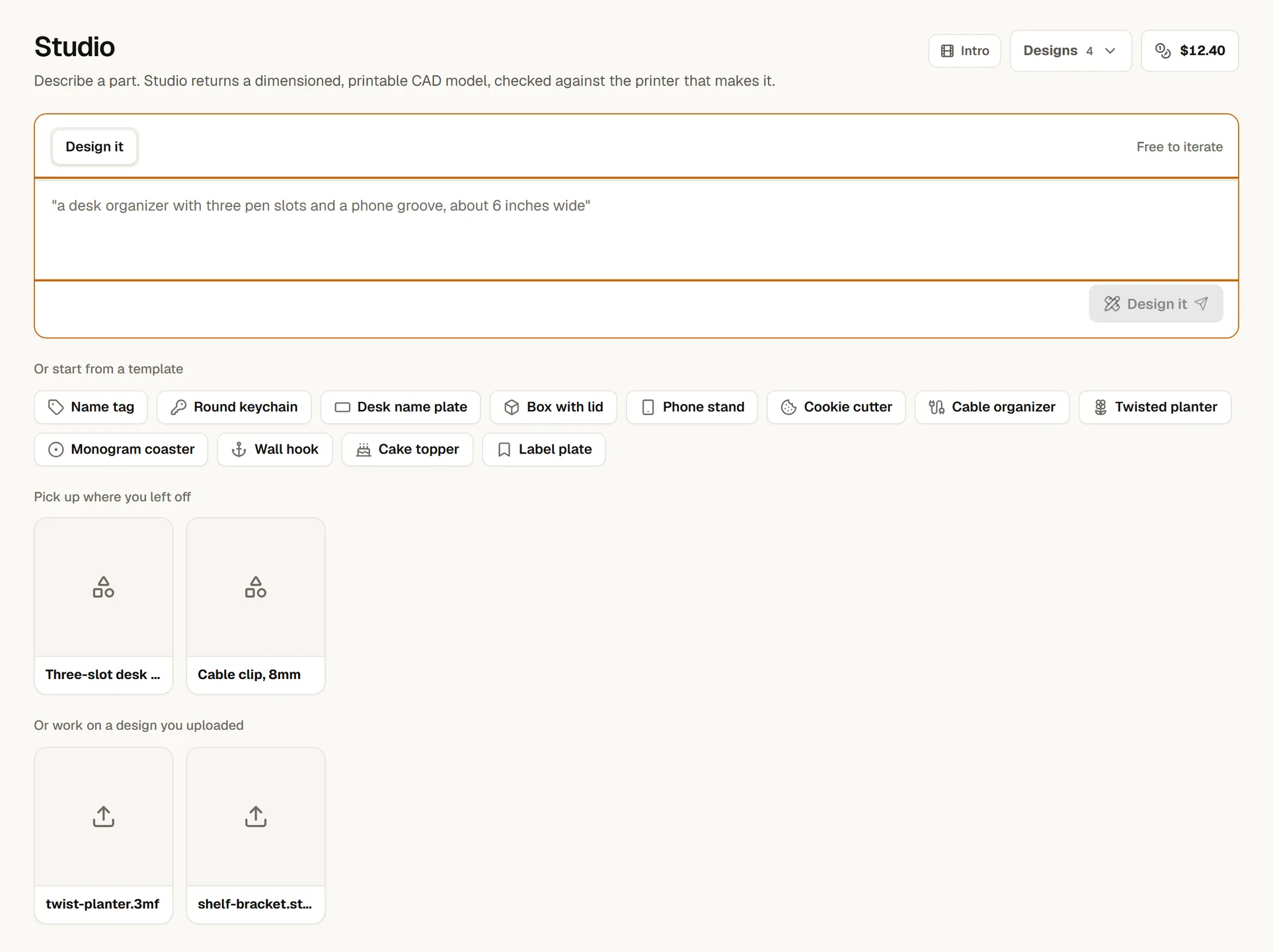Open the Three-slot desk design thumbnail
Screen dimensions: 1273x952
(x=104, y=587)
